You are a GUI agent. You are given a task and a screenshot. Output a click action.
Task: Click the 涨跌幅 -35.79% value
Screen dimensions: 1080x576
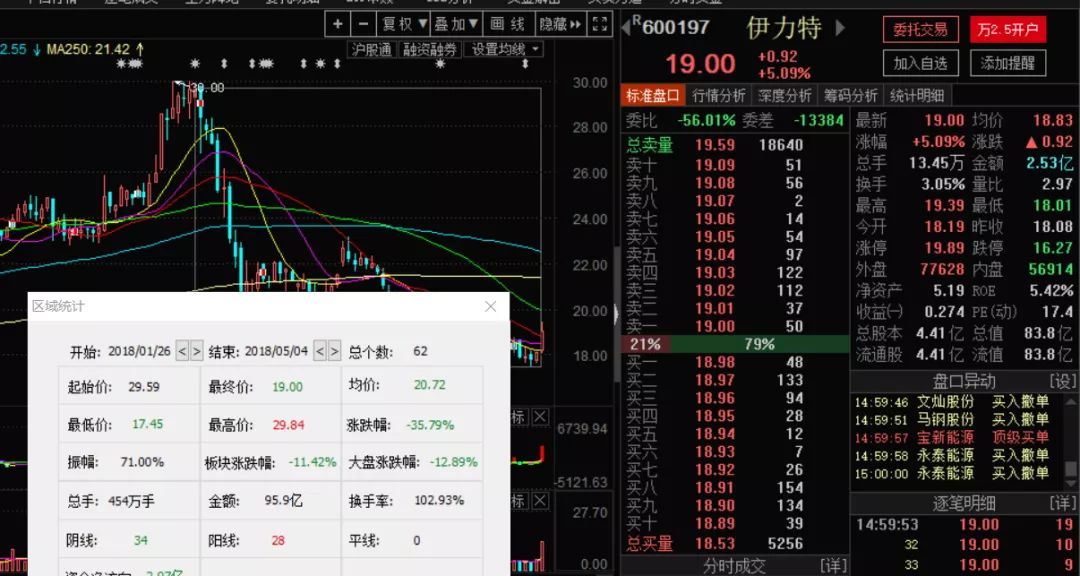(x=430, y=425)
